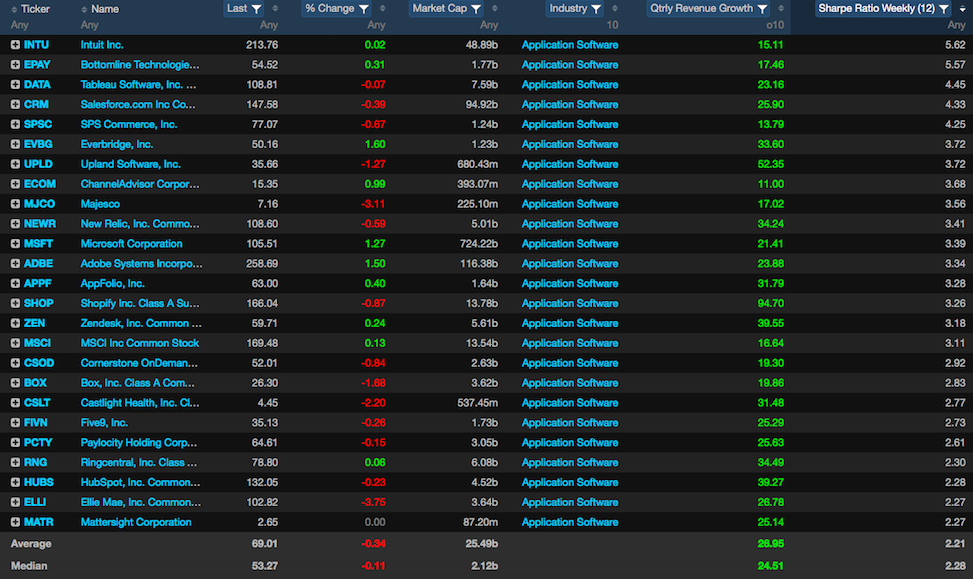The height and width of the screenshot is (579, 973).
Task: Expand the DATA row plus icon
Action: pyautogui.click(x=15, y=84)
